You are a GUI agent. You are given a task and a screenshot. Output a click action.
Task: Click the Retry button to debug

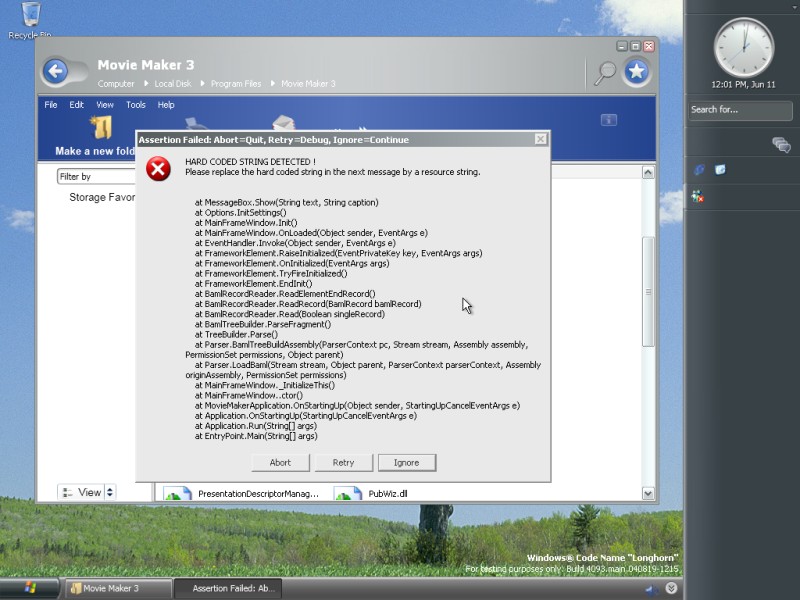point(343,462)
